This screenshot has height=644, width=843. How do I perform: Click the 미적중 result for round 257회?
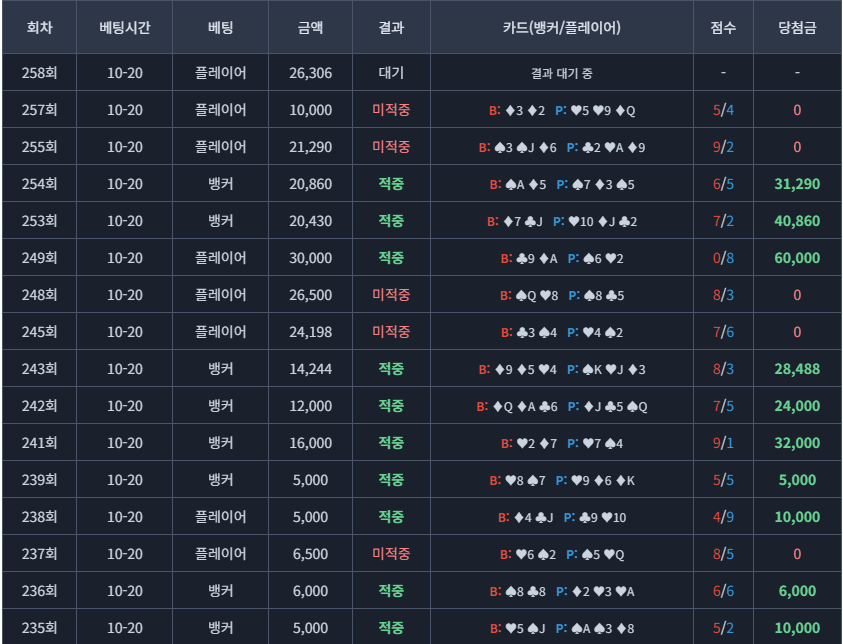[x=391, y=110]
